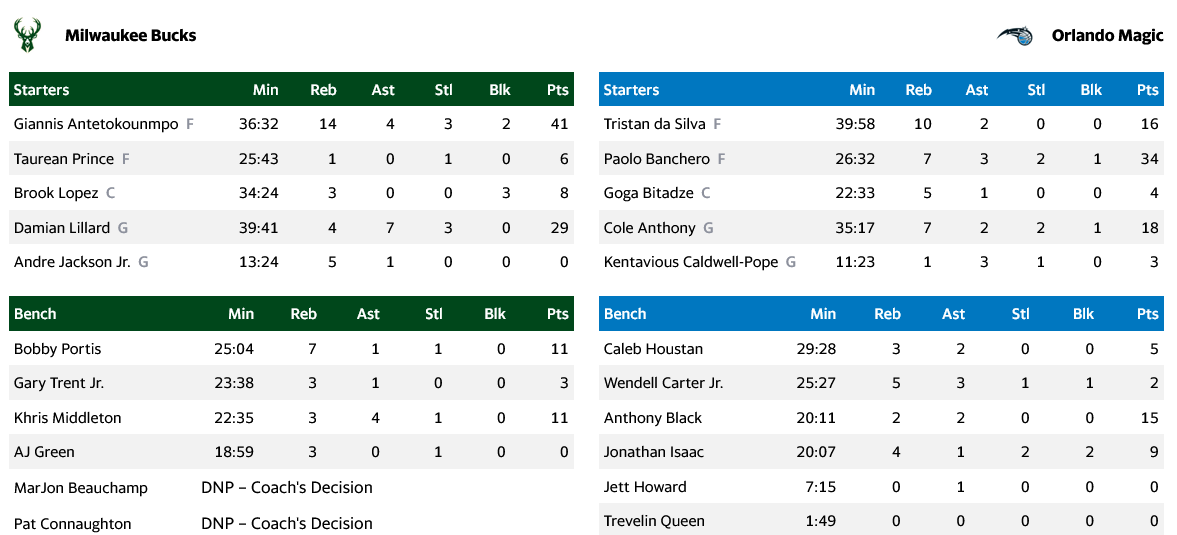The height and width of the screenshot is (535, 1177).
Task: Select Damian Lillard in Bucks starters
Action: pos(62,228)
